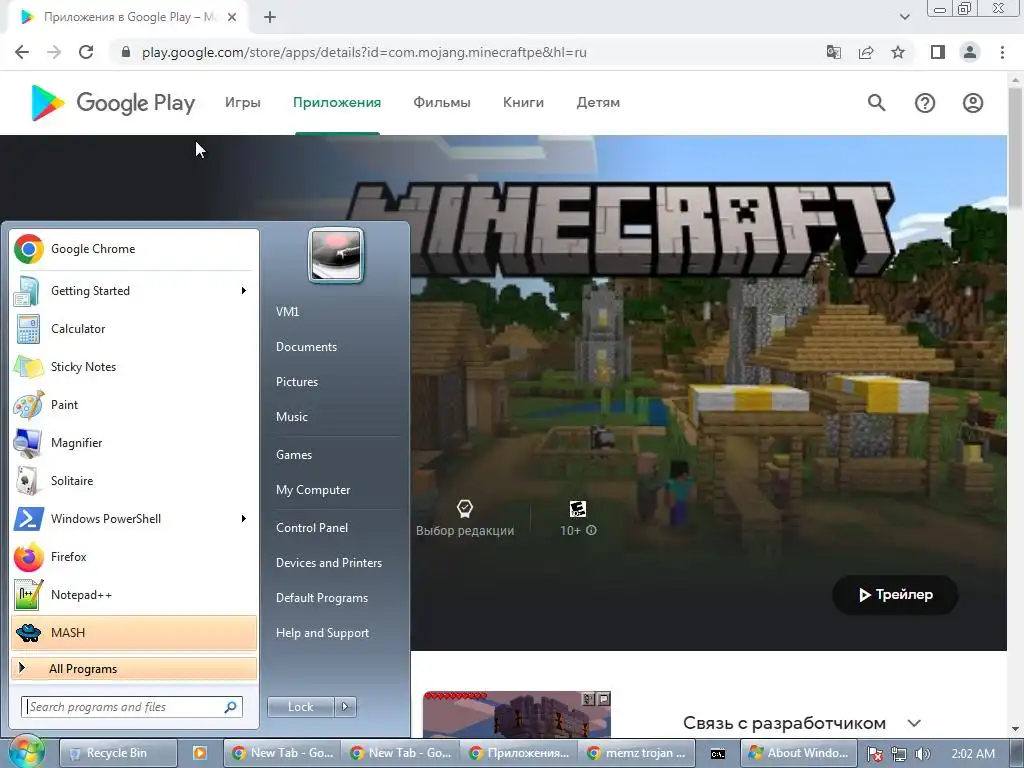
Task: Open Default Programs from the Start menu
Action: tap(322, 598)
